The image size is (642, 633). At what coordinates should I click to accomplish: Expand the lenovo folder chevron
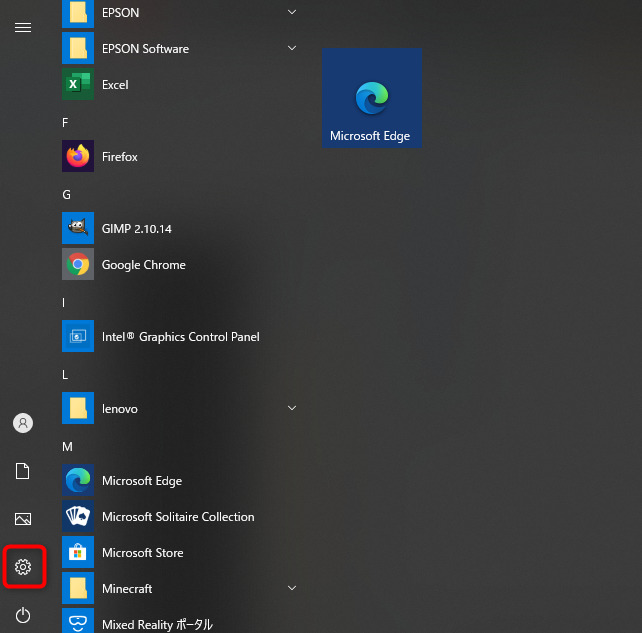pyautogui.click(x=292, y=408)
